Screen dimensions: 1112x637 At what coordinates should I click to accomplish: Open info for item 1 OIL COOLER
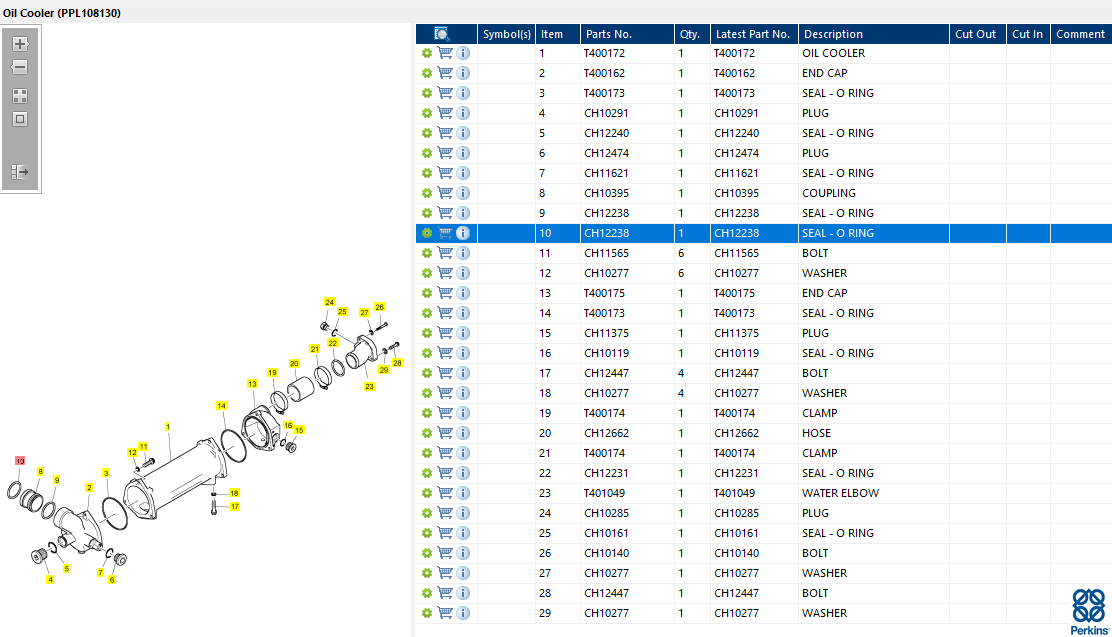tap(463, 53)
